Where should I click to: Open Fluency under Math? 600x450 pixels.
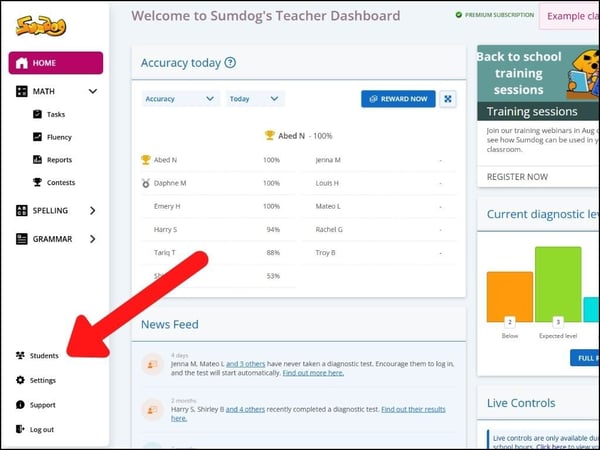pos(59,137)
